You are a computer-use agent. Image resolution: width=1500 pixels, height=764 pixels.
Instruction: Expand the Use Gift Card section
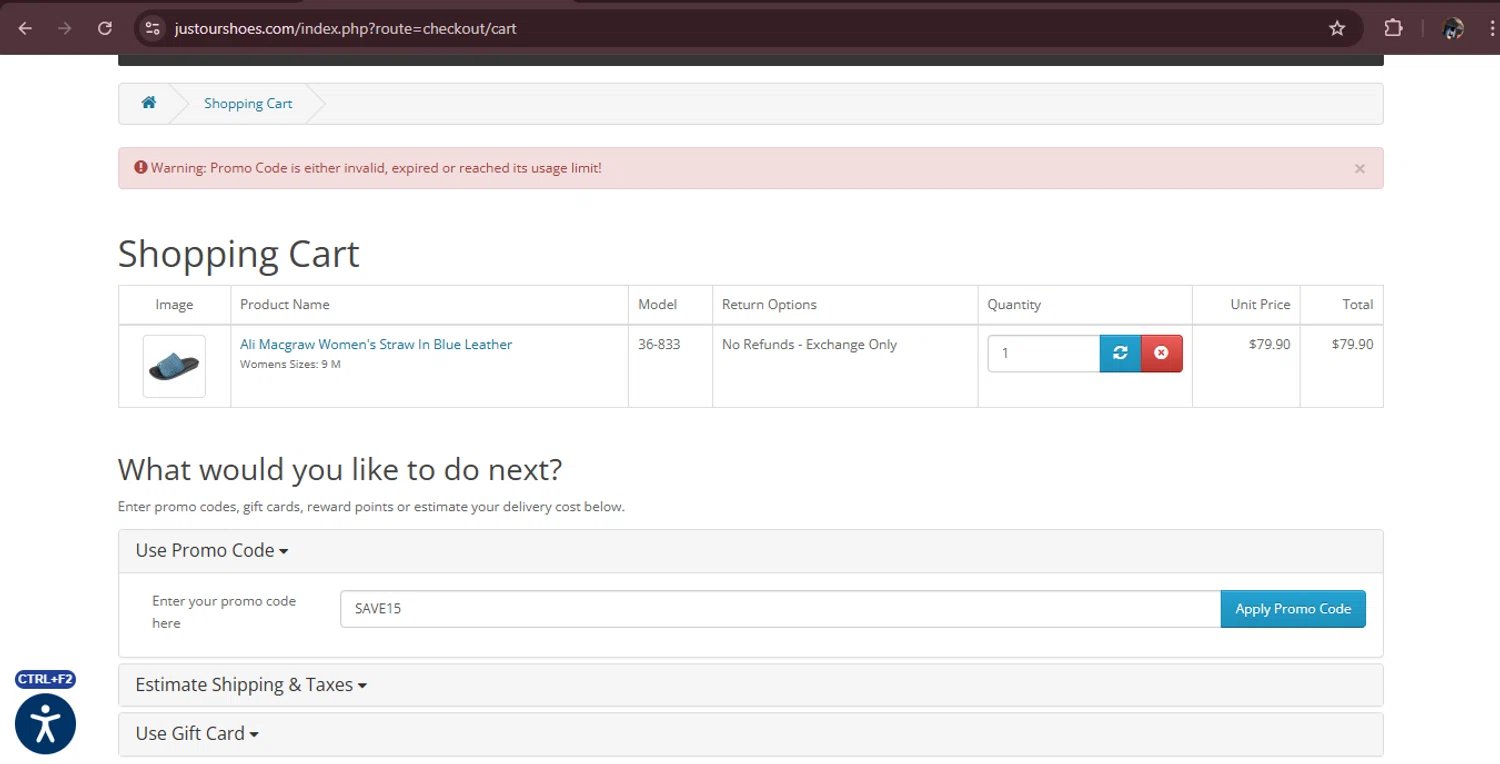[197, 733]
